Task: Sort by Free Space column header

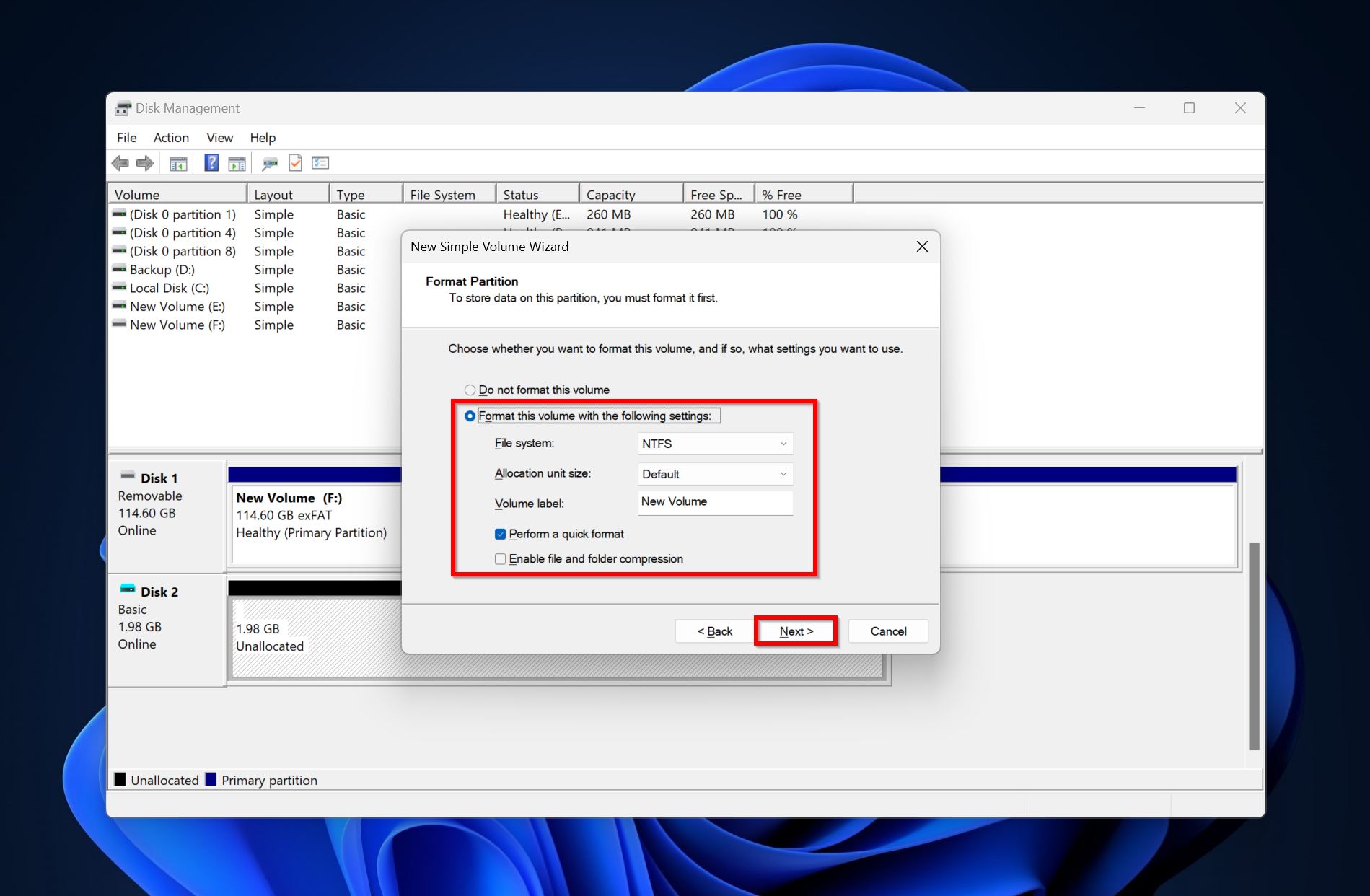Action: coord(719,195)
